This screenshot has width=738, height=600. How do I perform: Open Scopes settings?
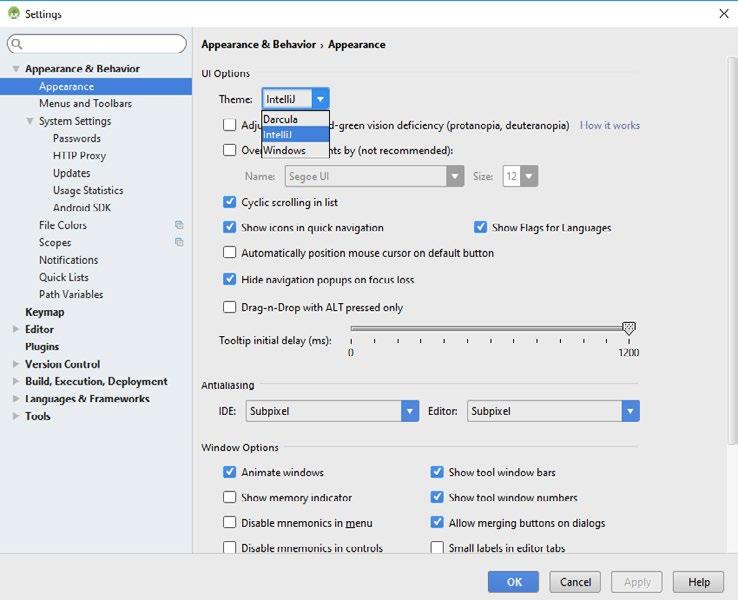[x=55, y=242]
